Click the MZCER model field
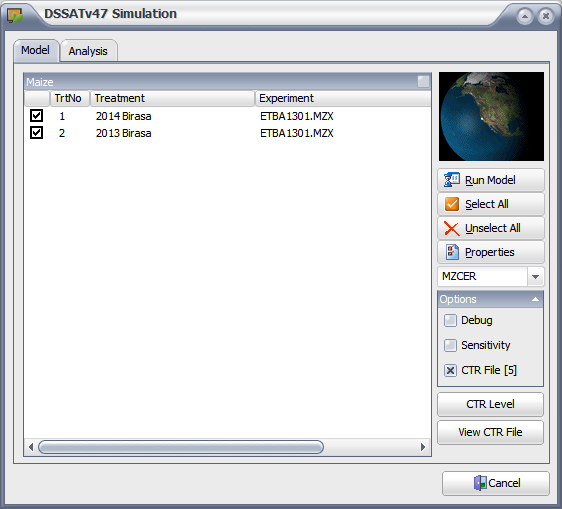562x509 pixels. pos(482,276)
